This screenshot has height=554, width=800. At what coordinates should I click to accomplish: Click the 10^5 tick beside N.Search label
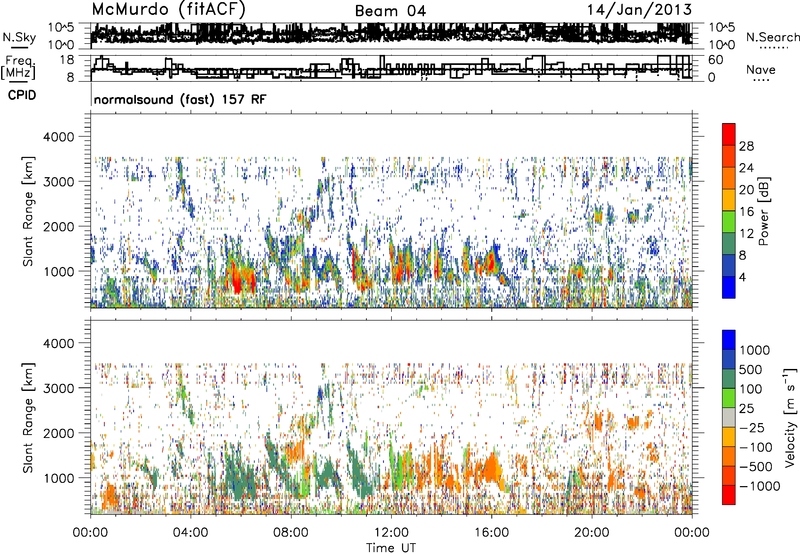(721, 27)
